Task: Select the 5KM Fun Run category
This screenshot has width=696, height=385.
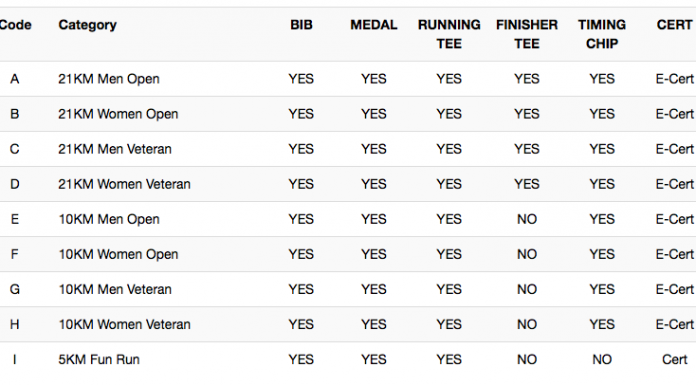Action: click(x=99, y=360)
